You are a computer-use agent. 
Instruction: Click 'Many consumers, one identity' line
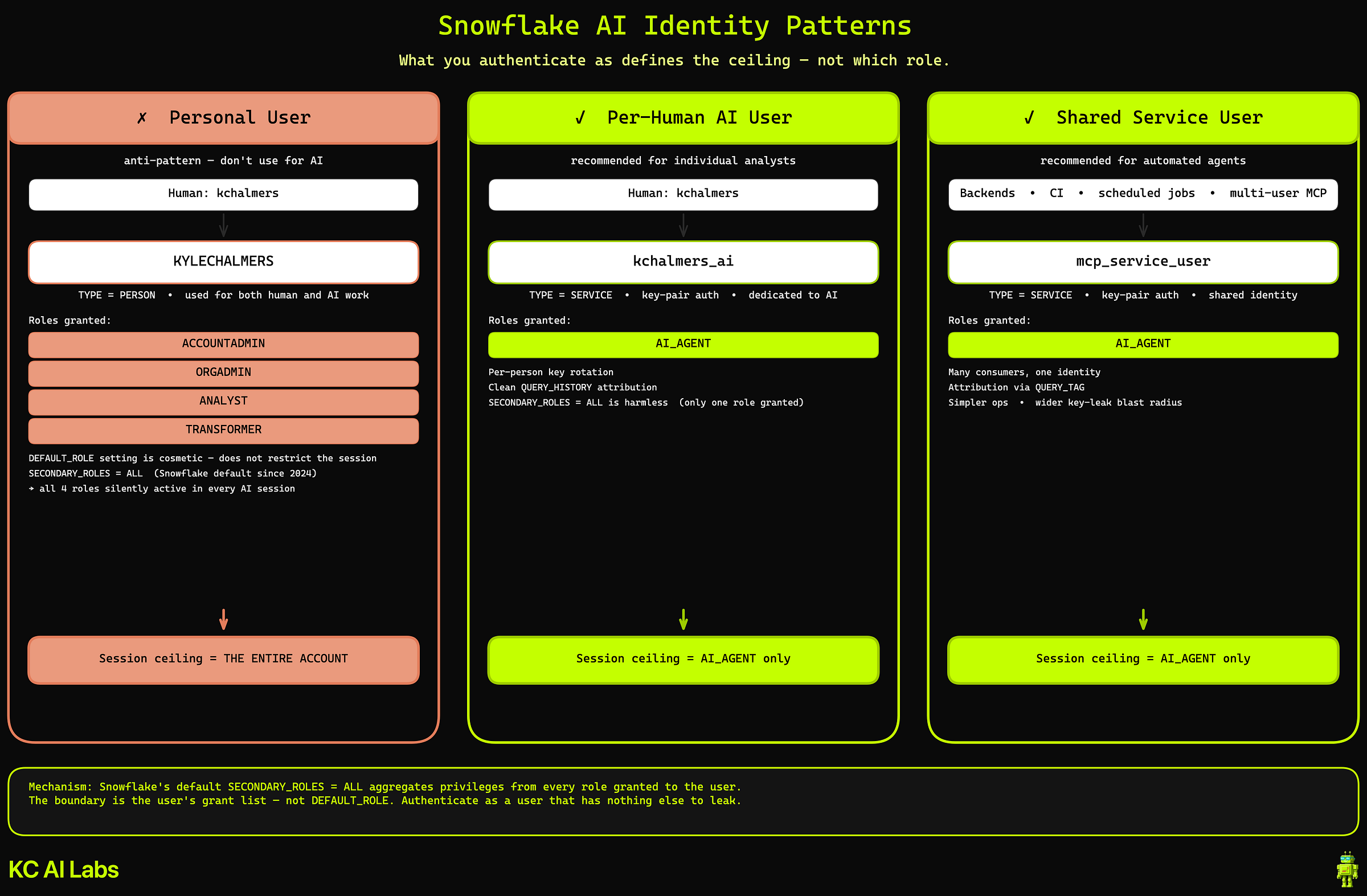click(1024, 372)
